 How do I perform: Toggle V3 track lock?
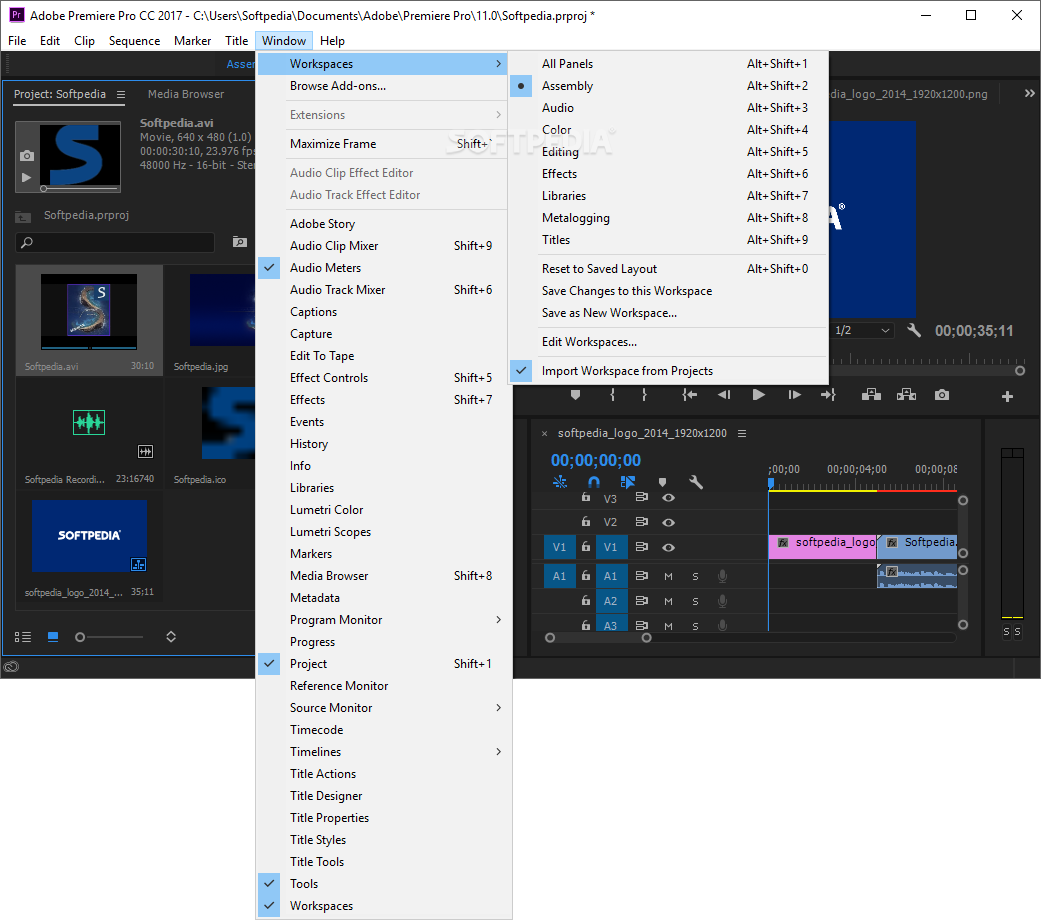586,497
